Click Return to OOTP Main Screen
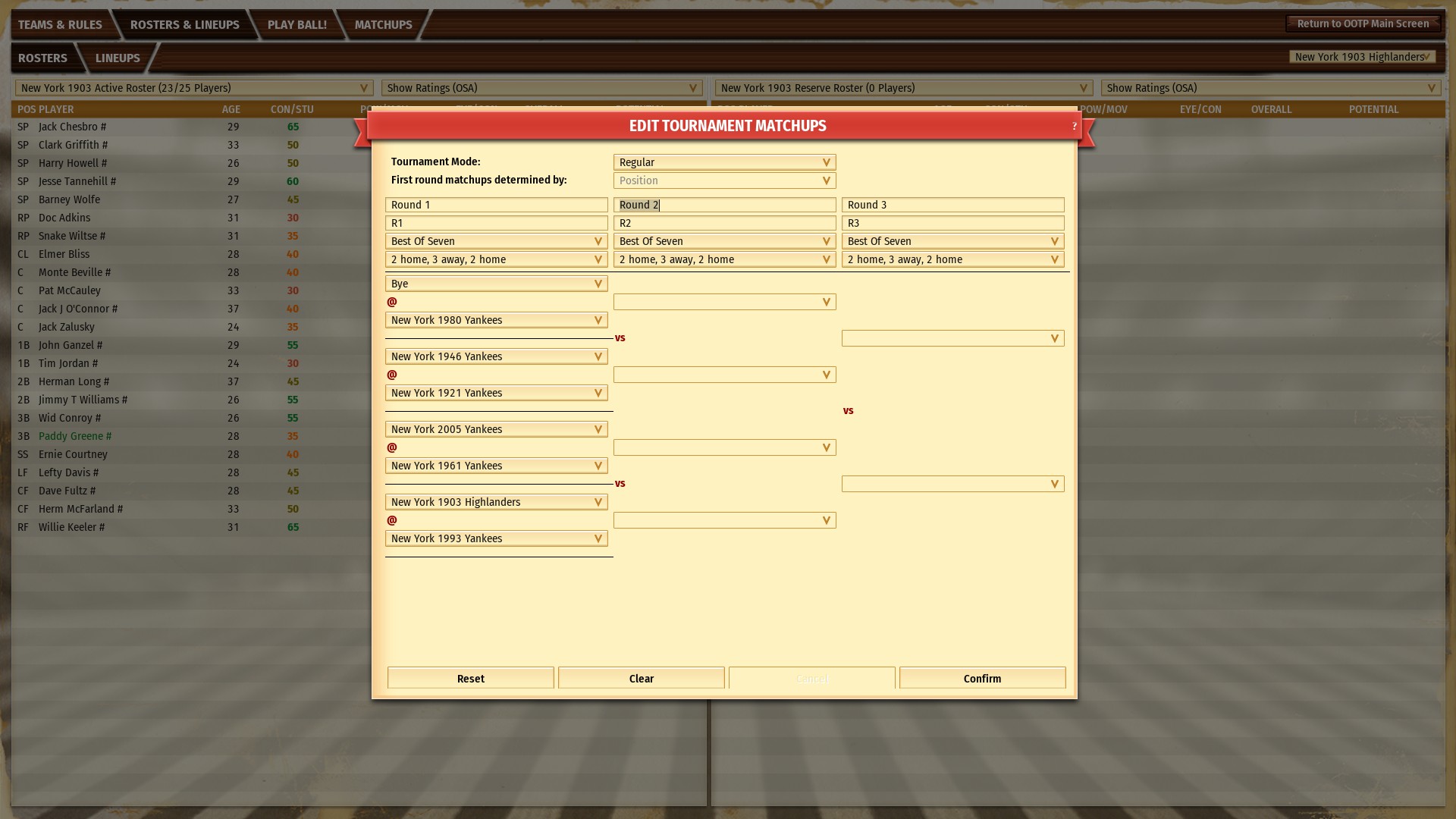1456x819 pixels. coord(1362,24)
